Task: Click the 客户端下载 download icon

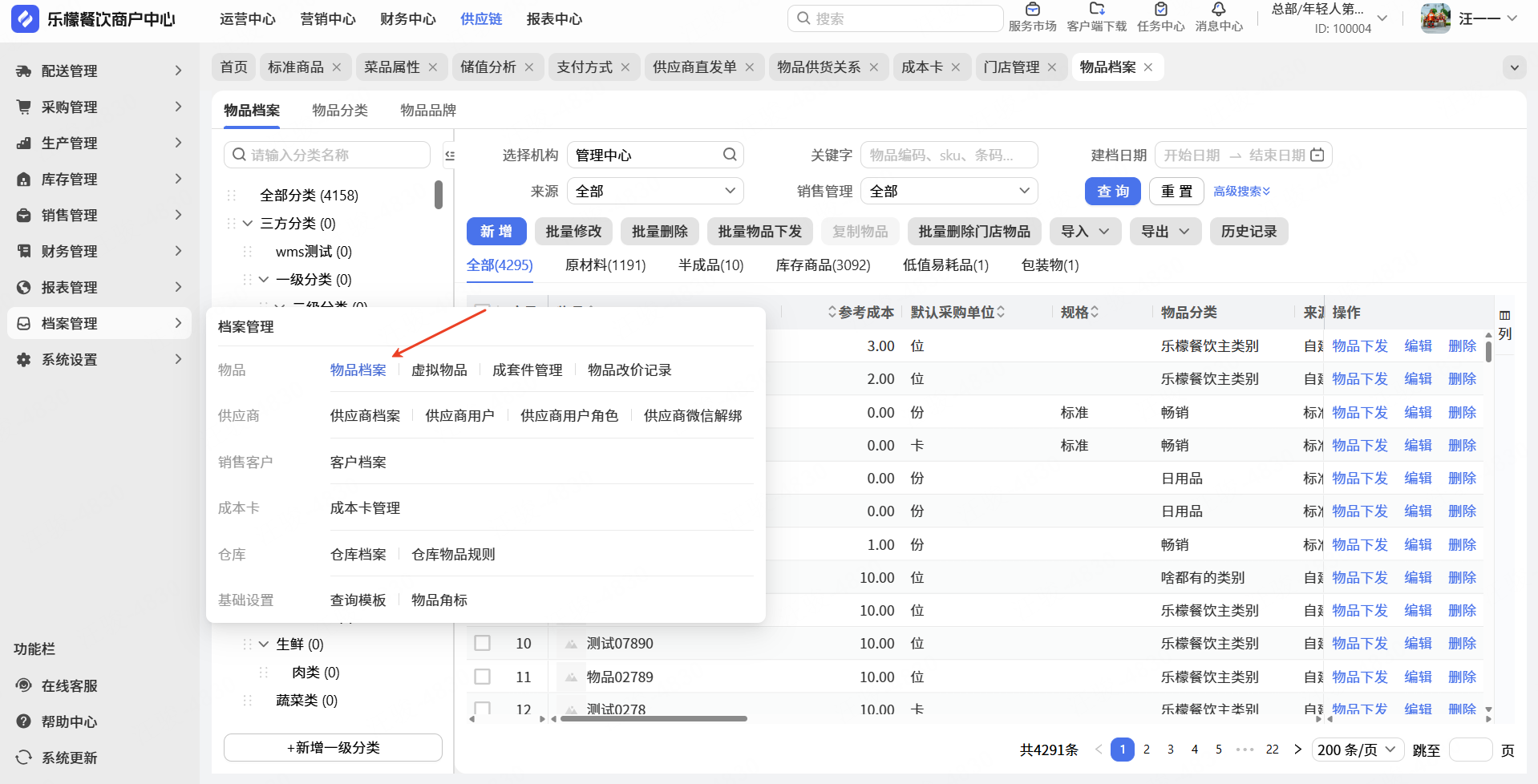Action: (1096, 10)
